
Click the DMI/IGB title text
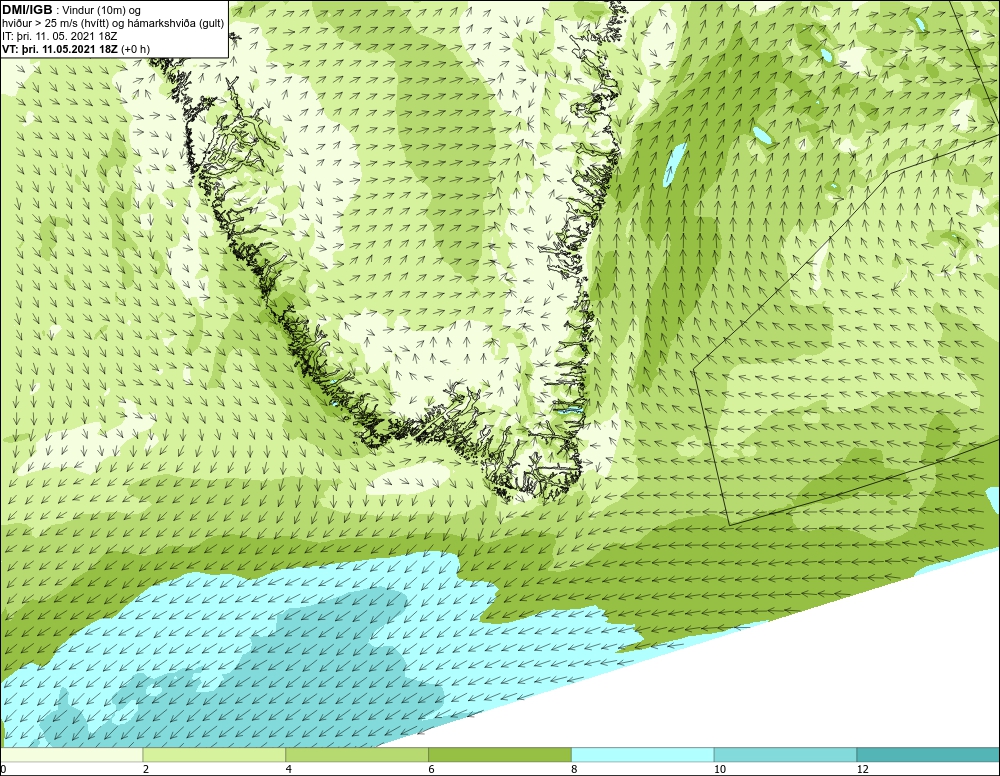pos(27,10)
